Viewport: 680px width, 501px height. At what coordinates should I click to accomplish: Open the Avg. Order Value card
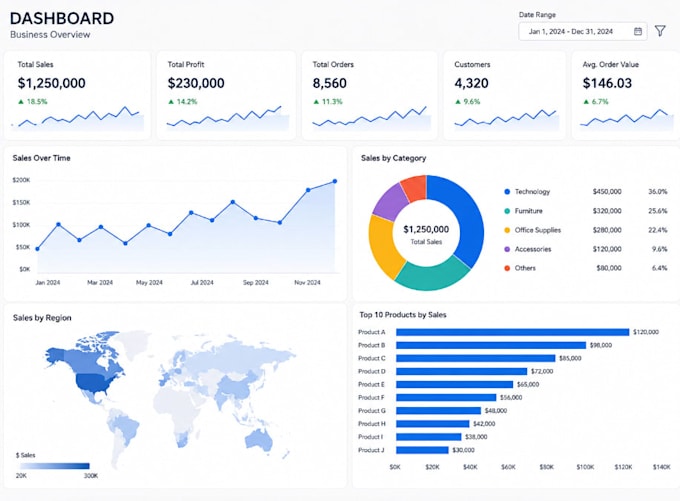626,95
